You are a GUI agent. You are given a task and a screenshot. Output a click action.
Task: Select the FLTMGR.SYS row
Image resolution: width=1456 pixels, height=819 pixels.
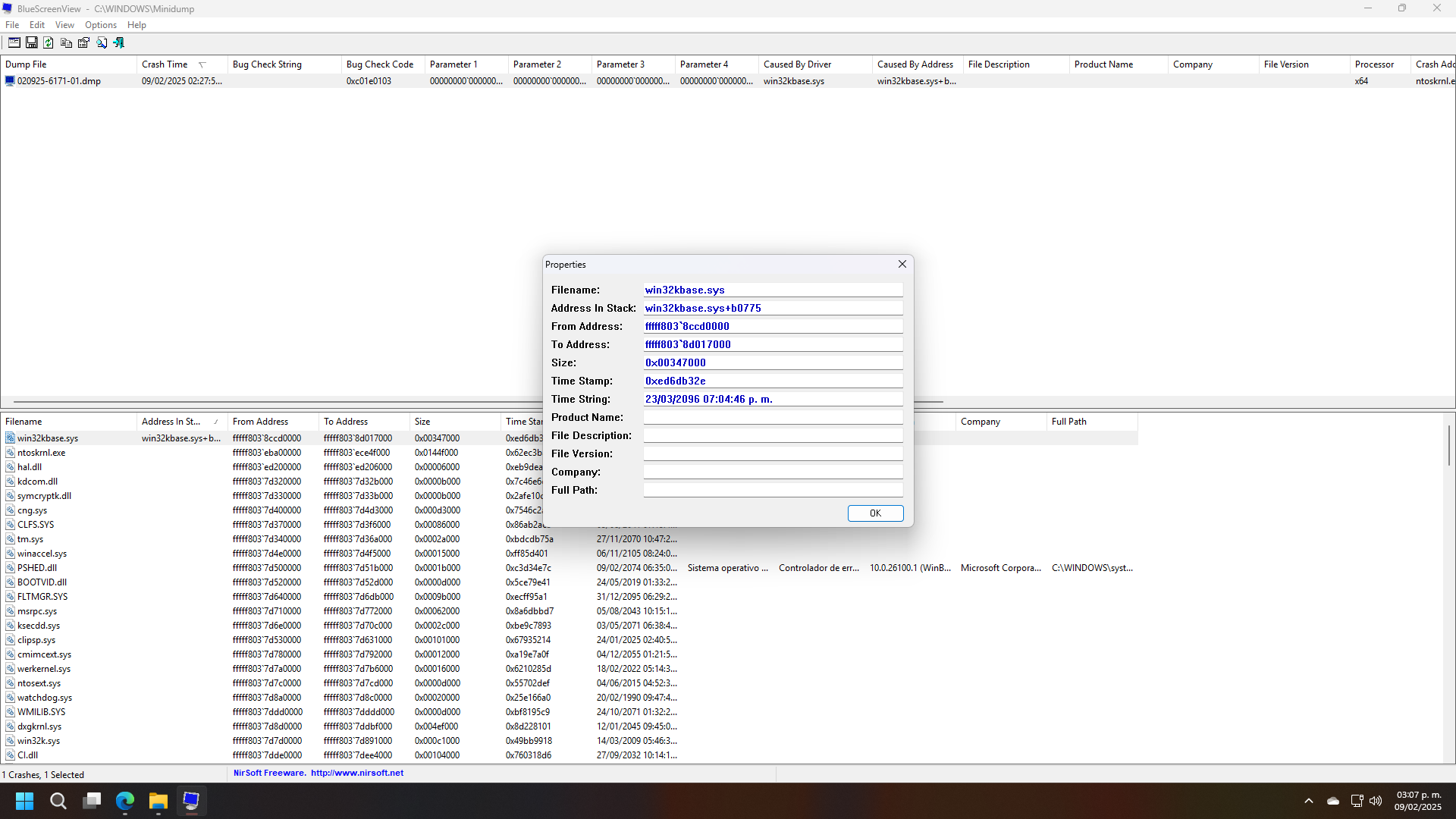click(x=569, y=597)
